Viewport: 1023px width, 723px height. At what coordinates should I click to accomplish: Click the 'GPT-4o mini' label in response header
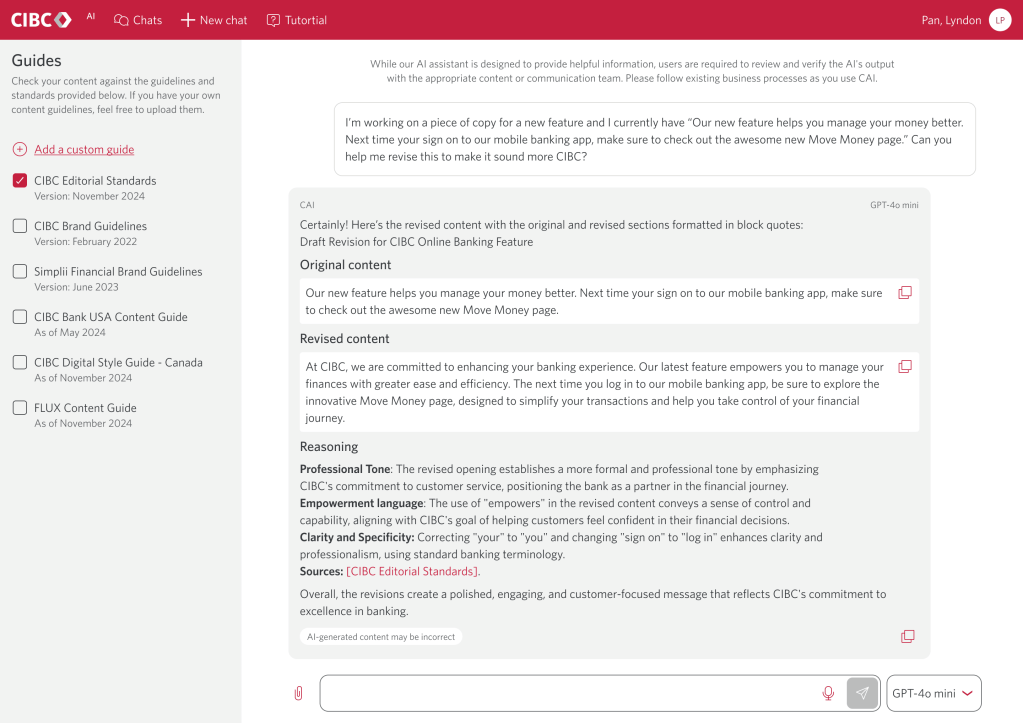tap(894, 205)
